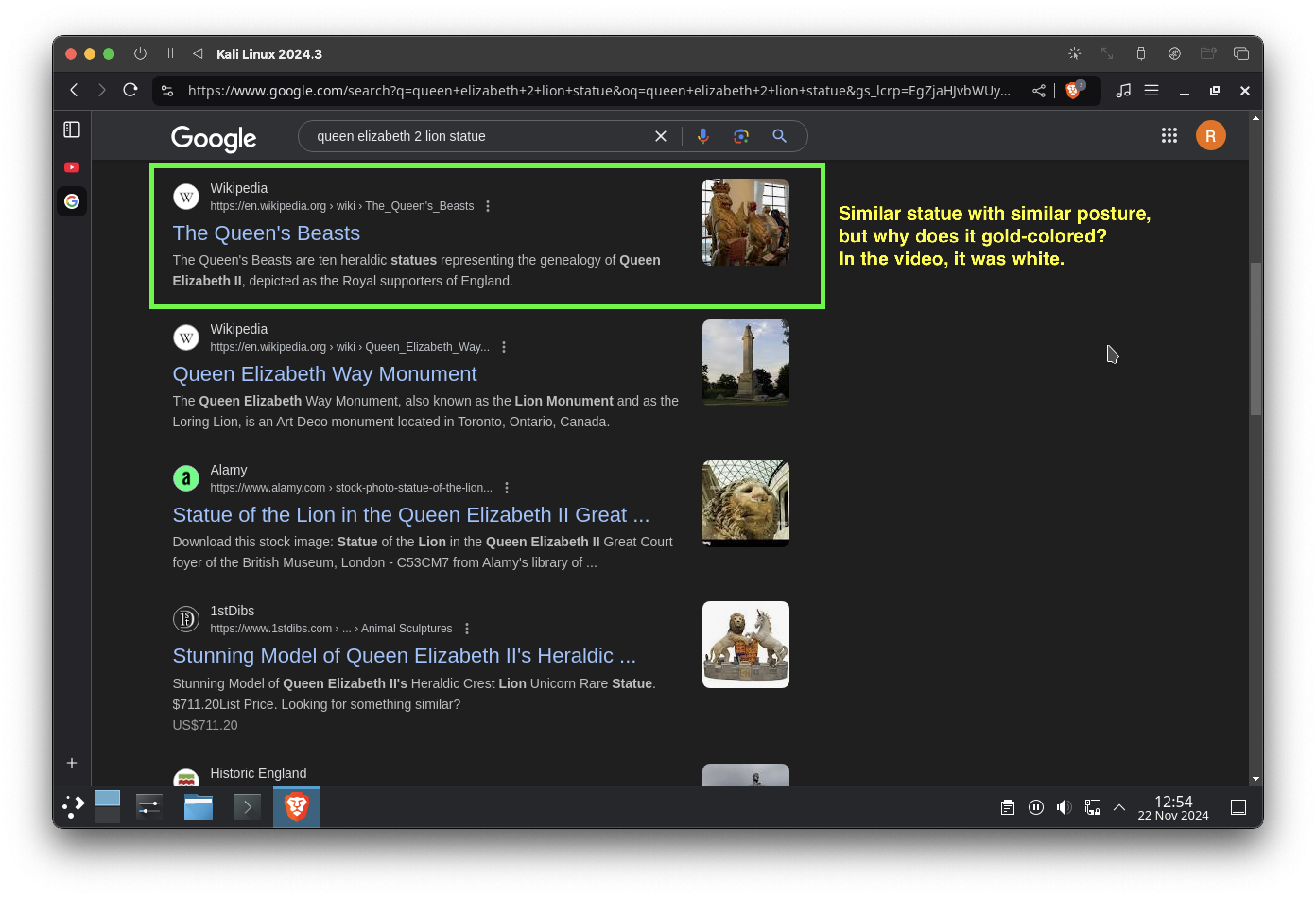
Task: Click The Queen's Beasts result thumbnail
Action: pos(745,223)
